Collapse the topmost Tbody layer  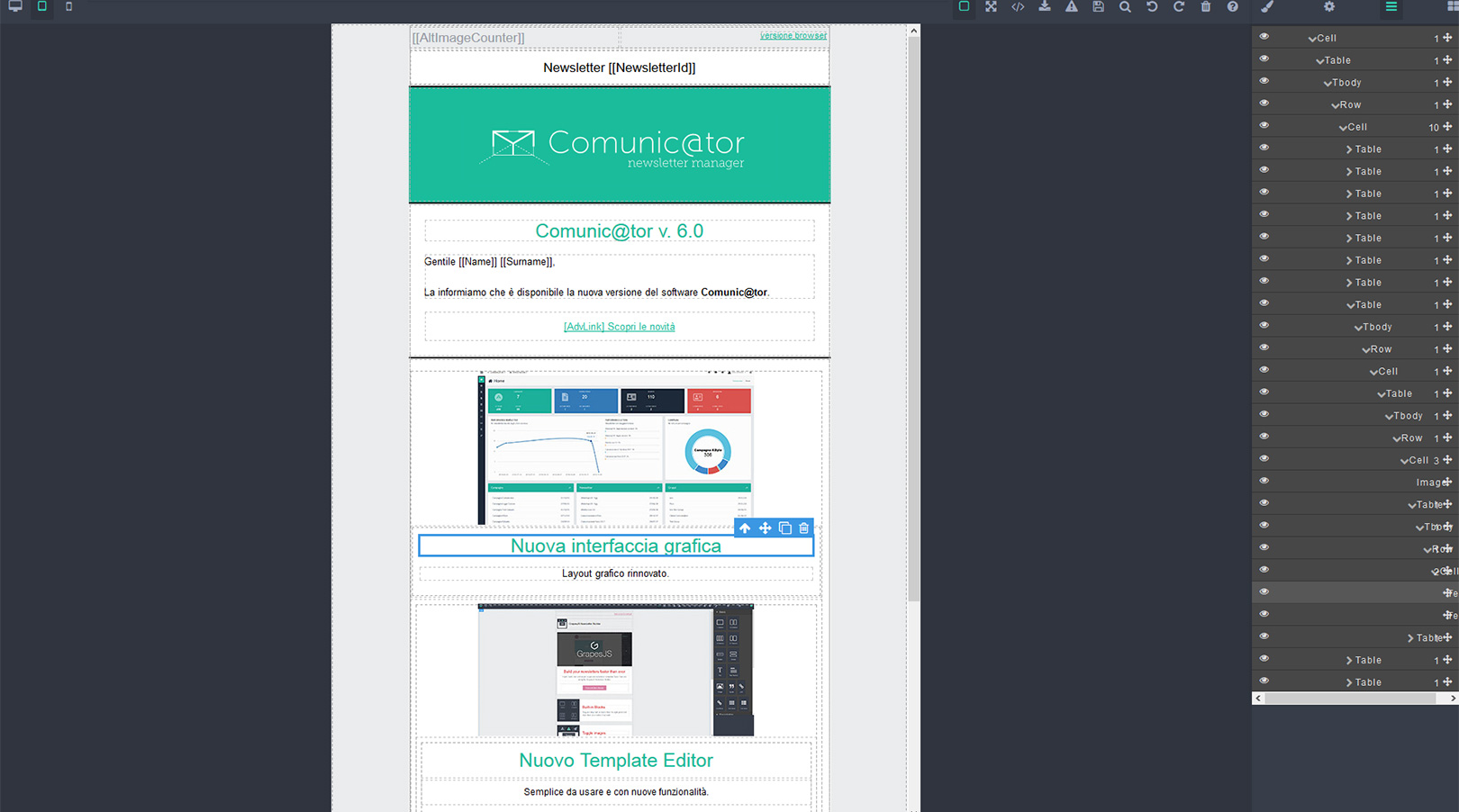[x=1328, y=83]
